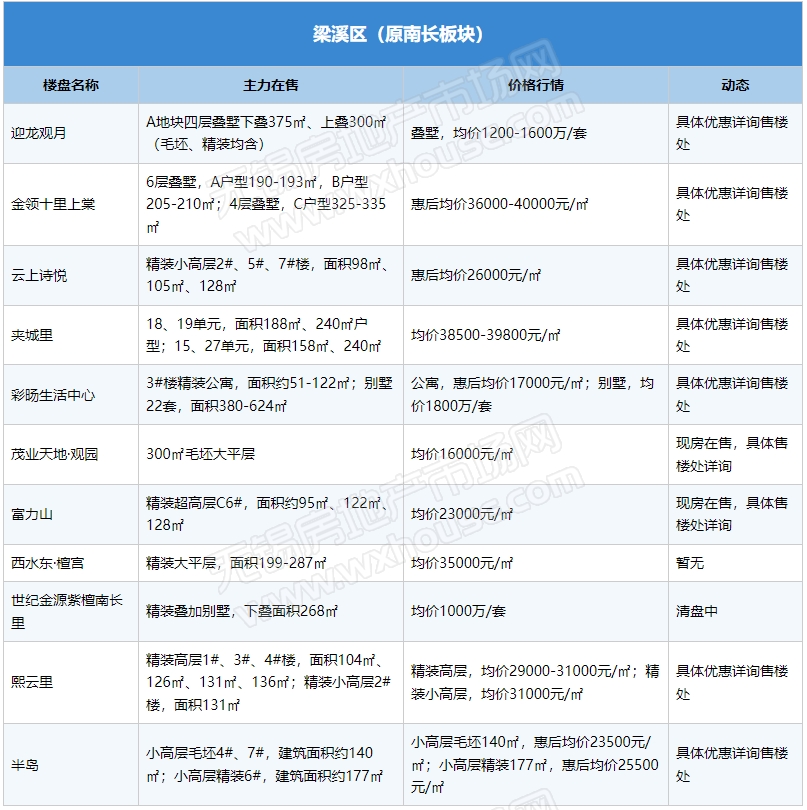The height and width of the screenshot is (810, 807).
Task: Click the title 梁溪区（原南长板块）
Action: [x=398, y=34]
